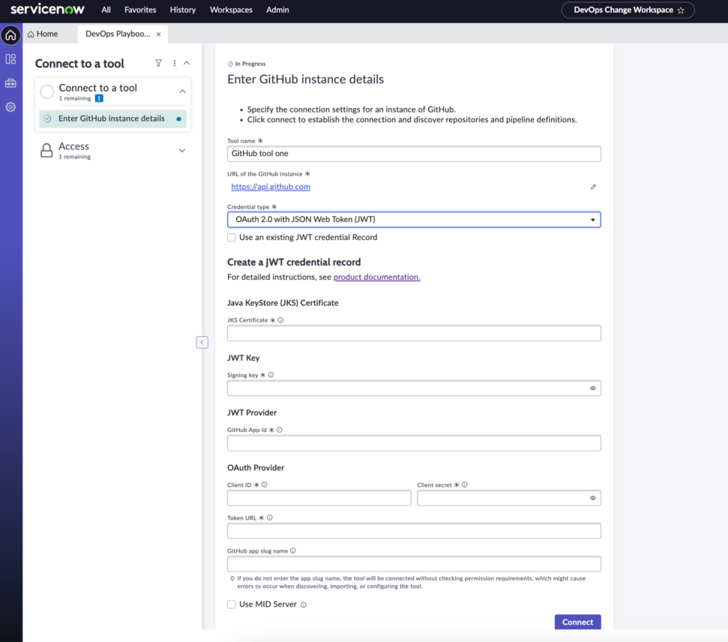
Task: Click the blue badge showing 1
Action: point(99,98)
